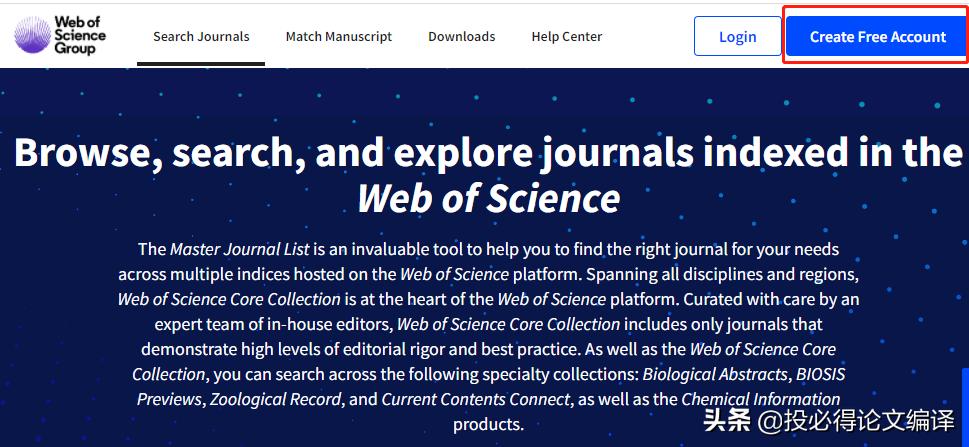Click the 头条 watermark logo
Image resolution: width=969 pixels, height=447 pixels.
coord(727,420)
